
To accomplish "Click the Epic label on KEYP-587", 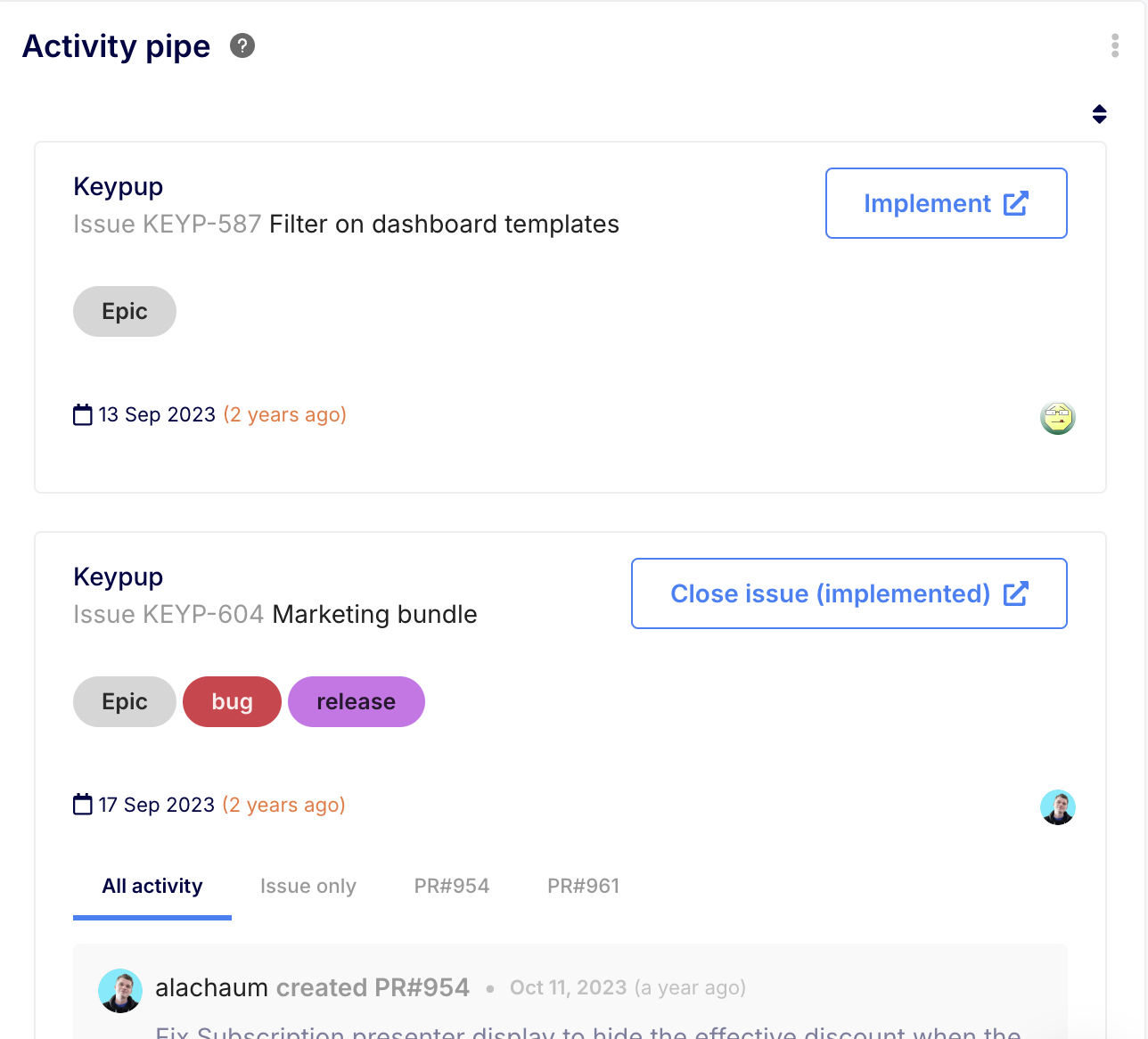I will (125, 311).
